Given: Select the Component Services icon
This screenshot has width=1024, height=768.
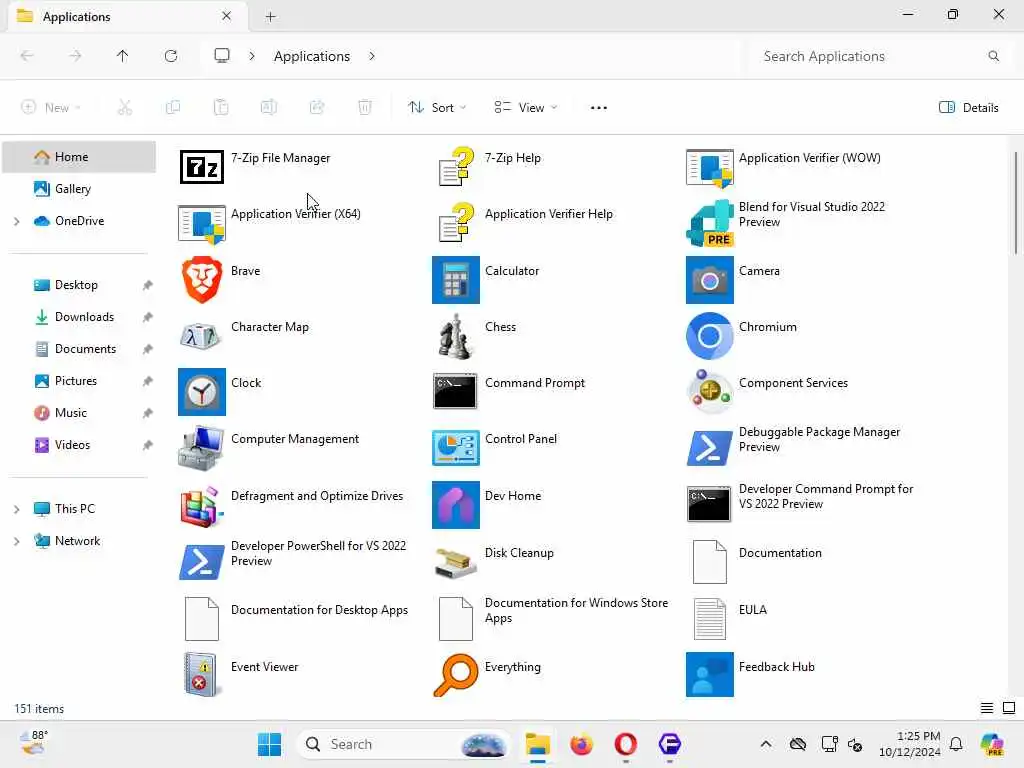Looking at the screenshot, I should (710, 391).
